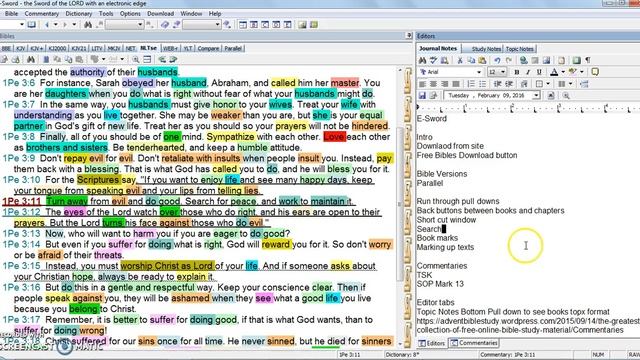640x360 pixels.
Task: Apply numbered list formatting
Action: (471, 84)
